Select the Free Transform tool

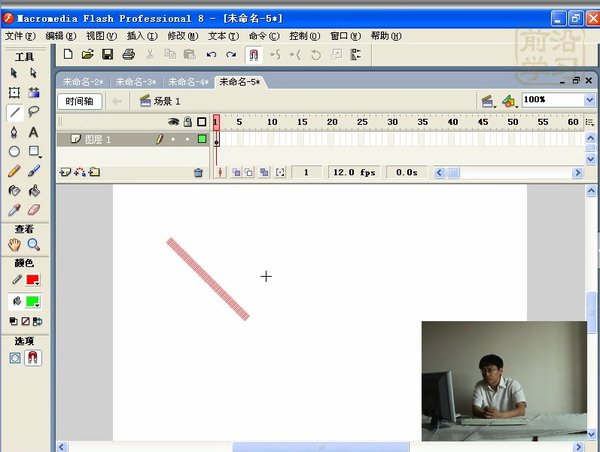coord(14,92)
